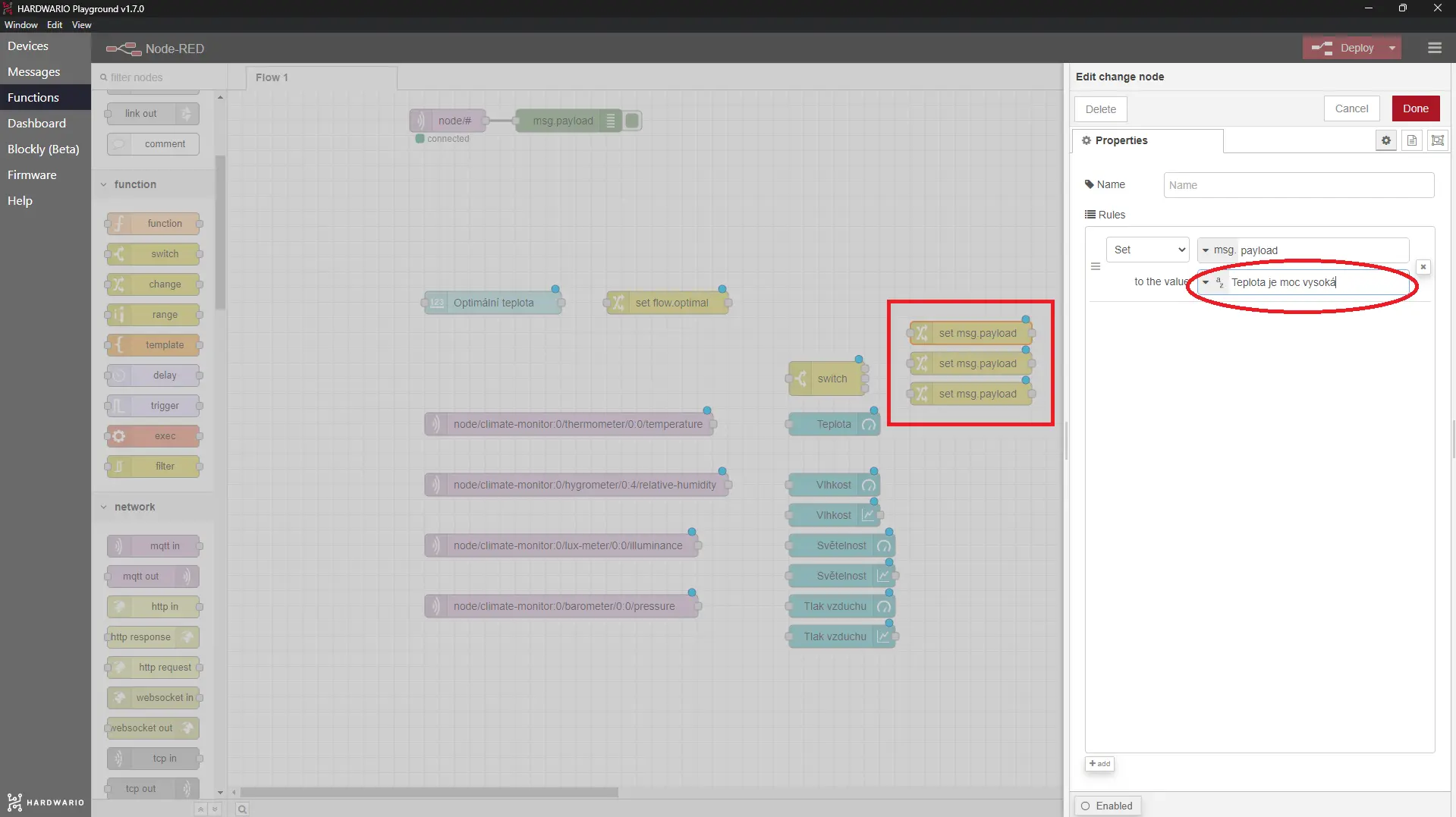Screen dimensions: 1456x817
Task: Open the Edit menu
Action: (55, 25)
